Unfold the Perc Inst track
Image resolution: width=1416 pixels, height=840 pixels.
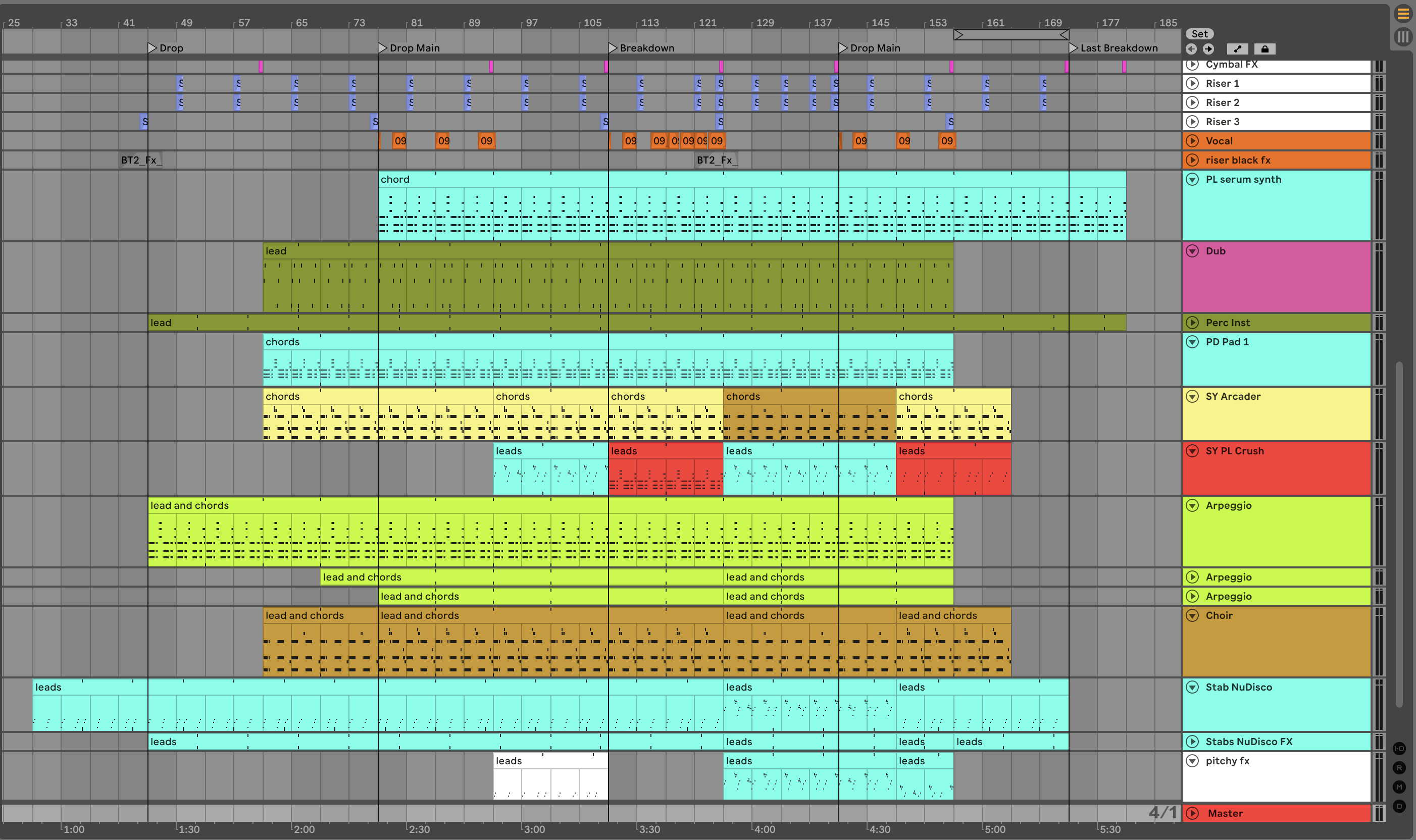(x=1192, y=323)
